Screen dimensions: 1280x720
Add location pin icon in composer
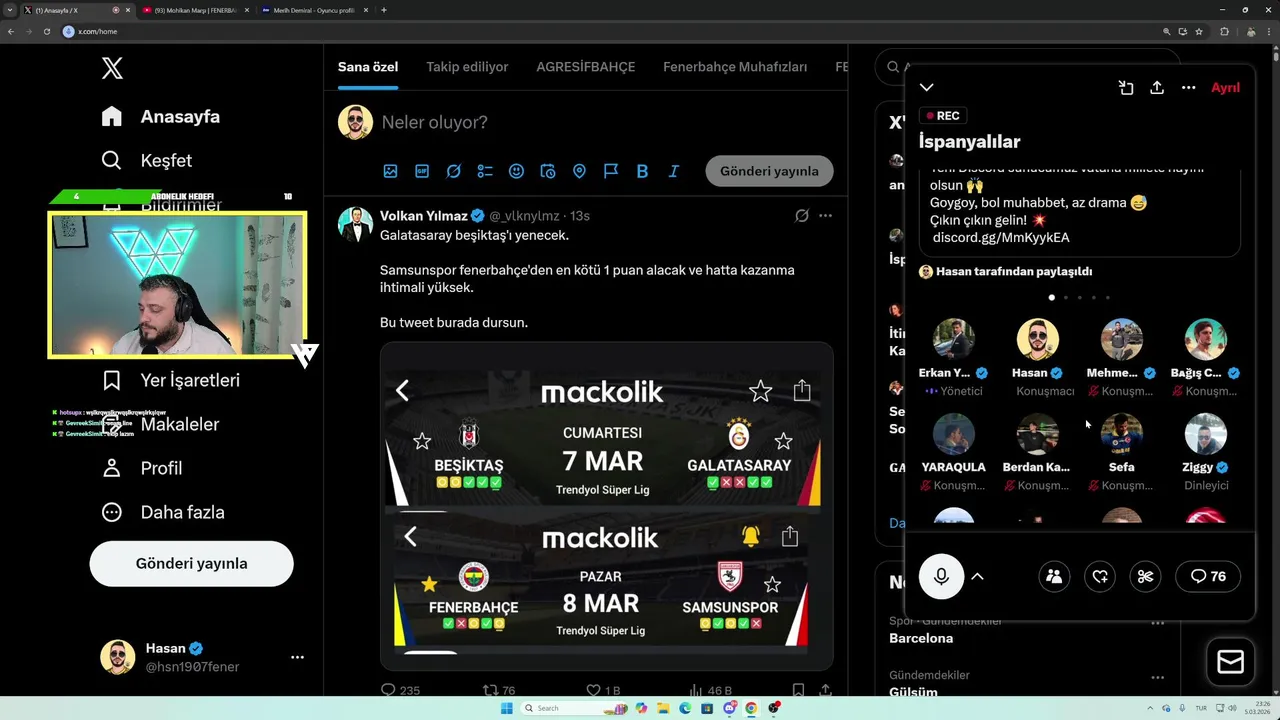click(x=579, y=171)
